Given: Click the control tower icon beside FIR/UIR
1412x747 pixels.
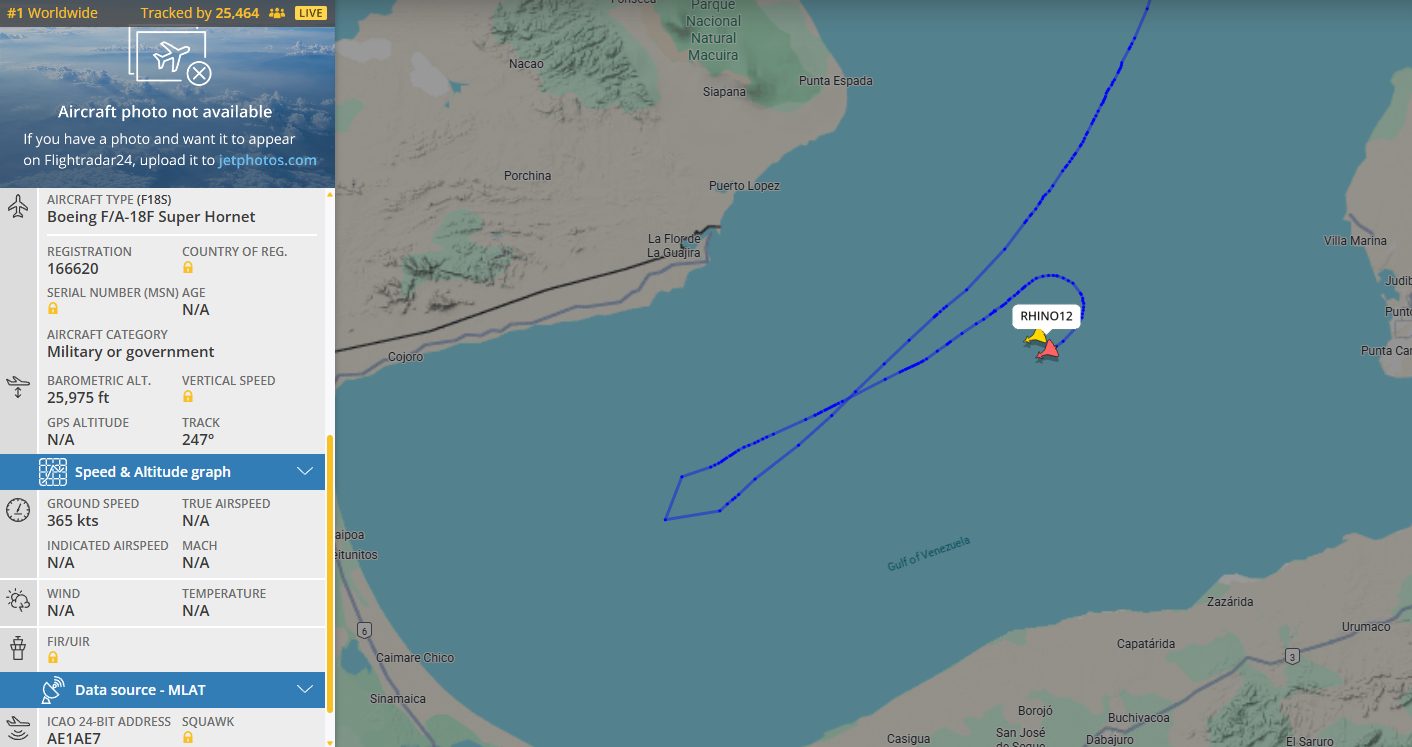Looking at the screenshot, I should (18, 648).
